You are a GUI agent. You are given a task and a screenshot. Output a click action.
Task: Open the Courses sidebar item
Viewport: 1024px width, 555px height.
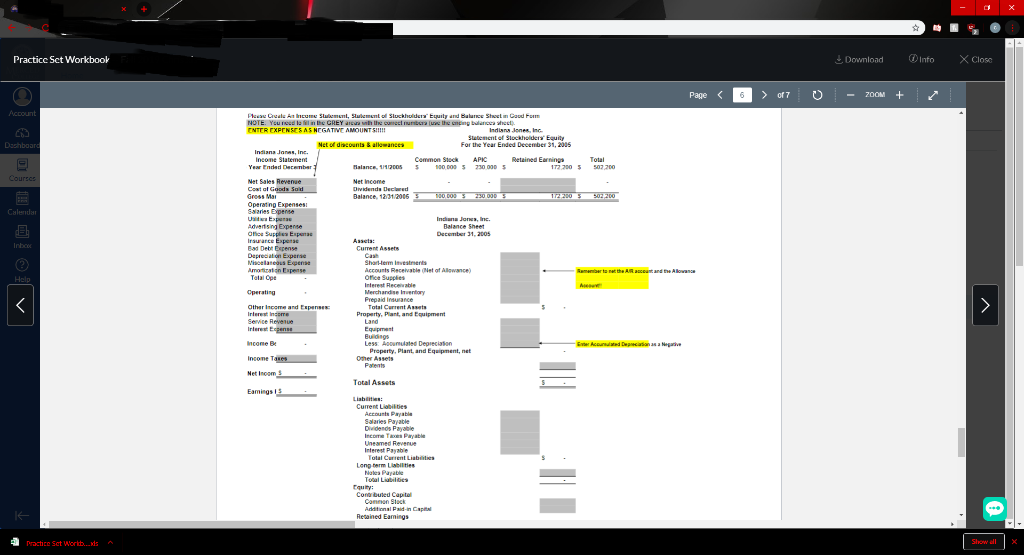click(x=22, y=170)
